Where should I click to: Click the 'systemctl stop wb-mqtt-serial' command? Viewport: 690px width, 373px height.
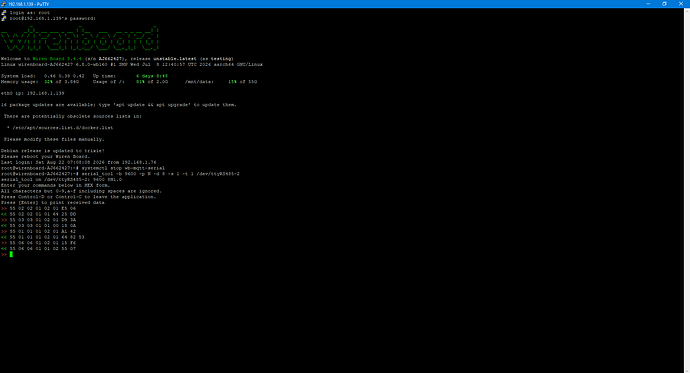pos(123,168)
